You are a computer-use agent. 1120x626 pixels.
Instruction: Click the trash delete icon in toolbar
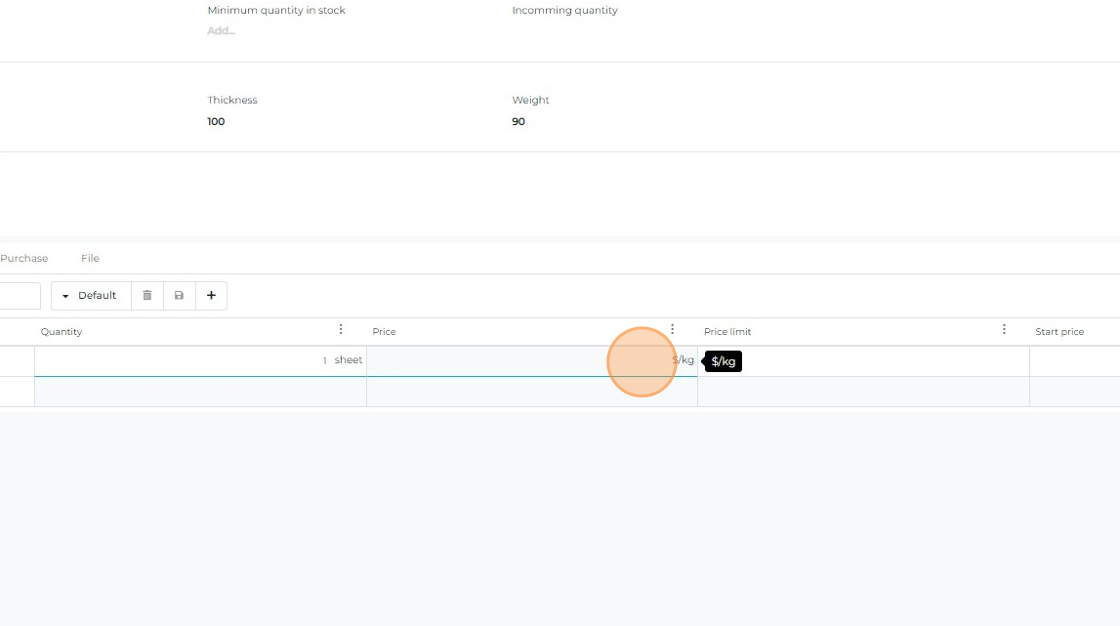tap(147, 296)
